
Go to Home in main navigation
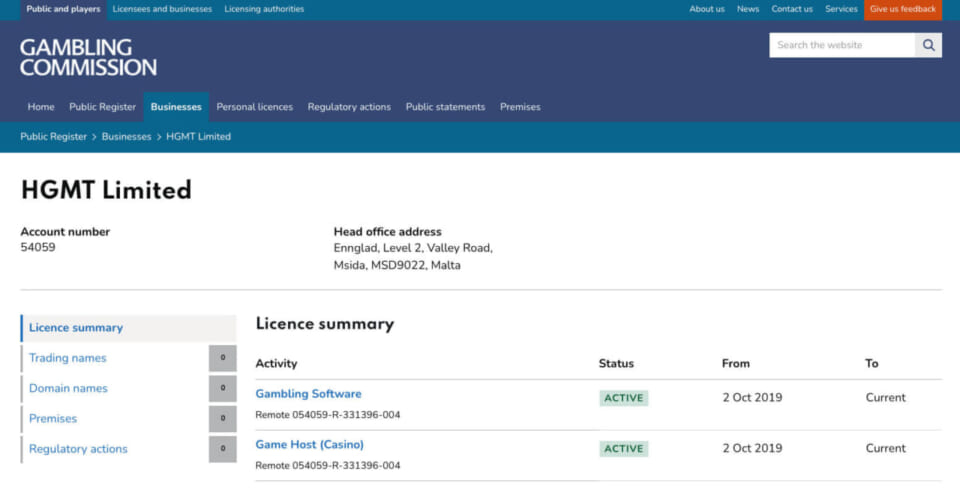pos(41,107)
